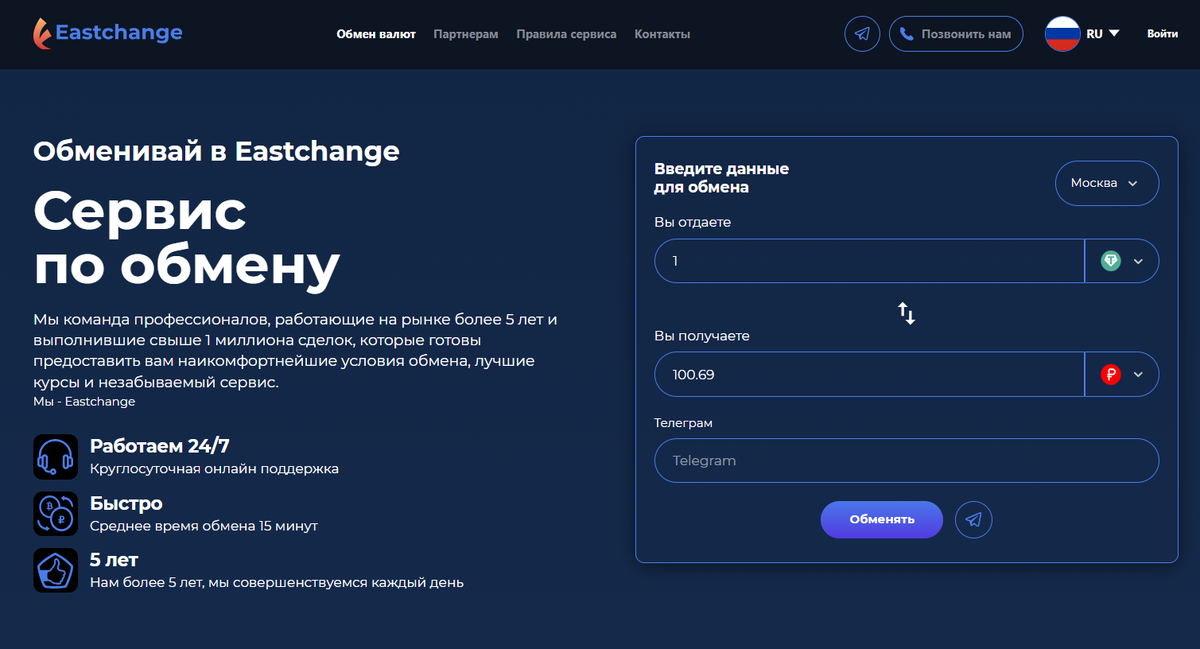Click the red ruble coin icon

[x=1111, y=374]
